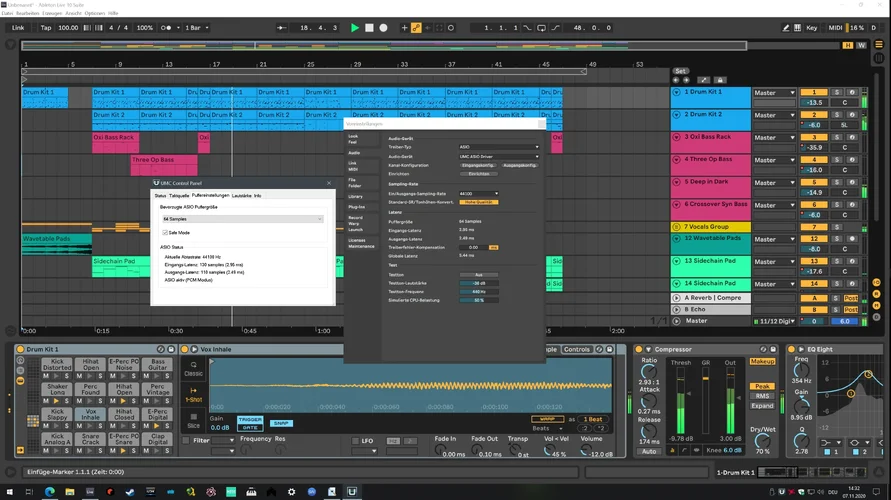Click the Link button in control bar
Screen dimensions: 891x500
[18, 28]
